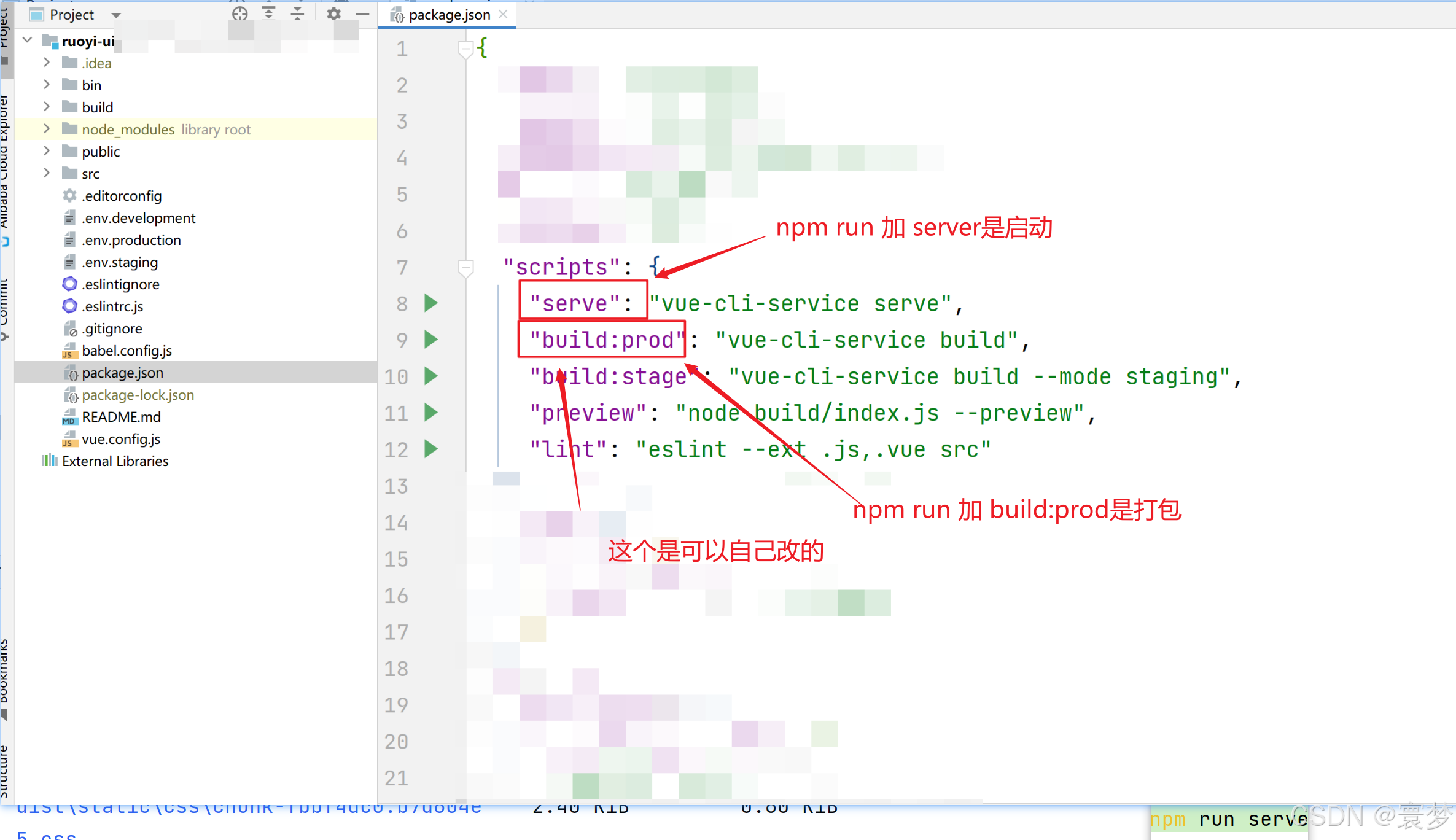Hide the Project panel with minus icon

363,14
